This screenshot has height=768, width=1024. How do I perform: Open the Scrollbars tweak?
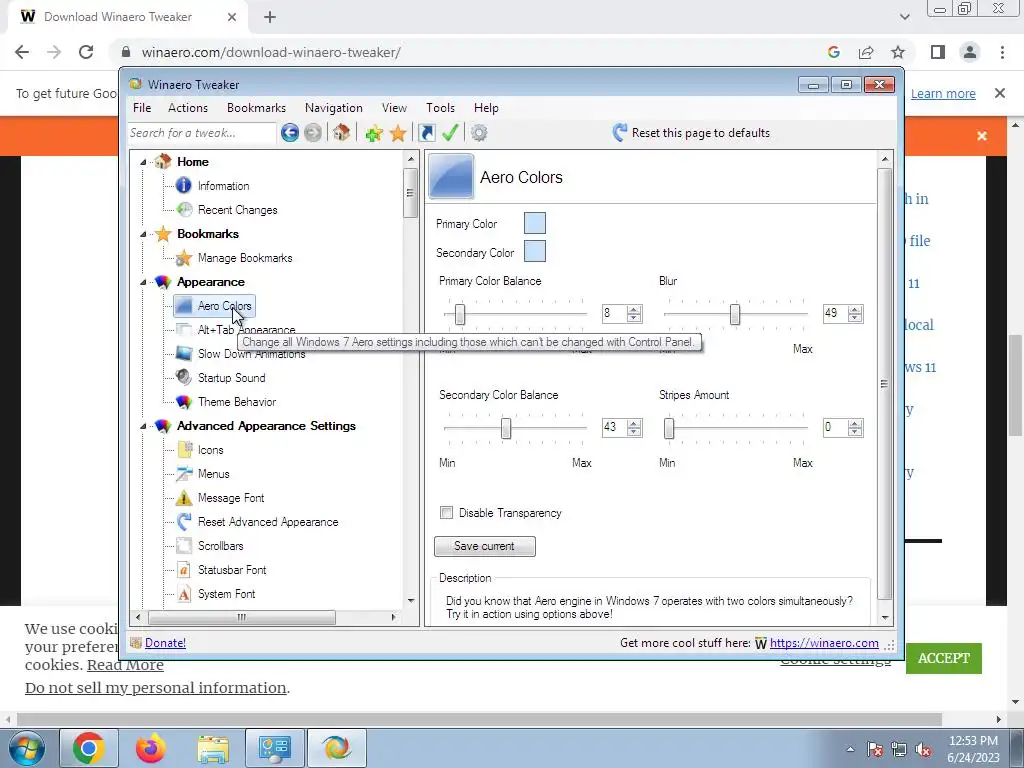(x=220, y=546)
